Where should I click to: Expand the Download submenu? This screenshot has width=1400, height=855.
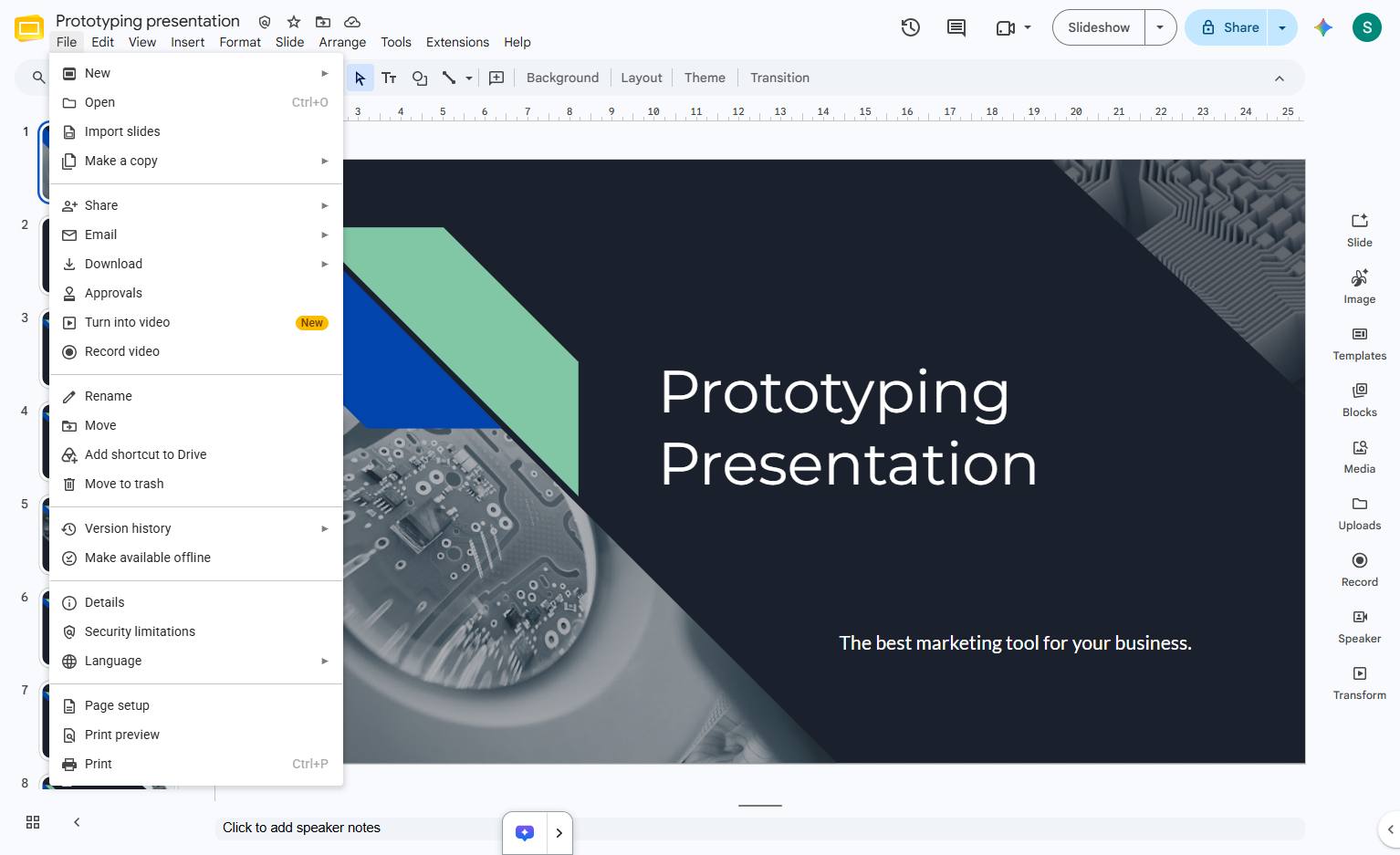point(196,264)
